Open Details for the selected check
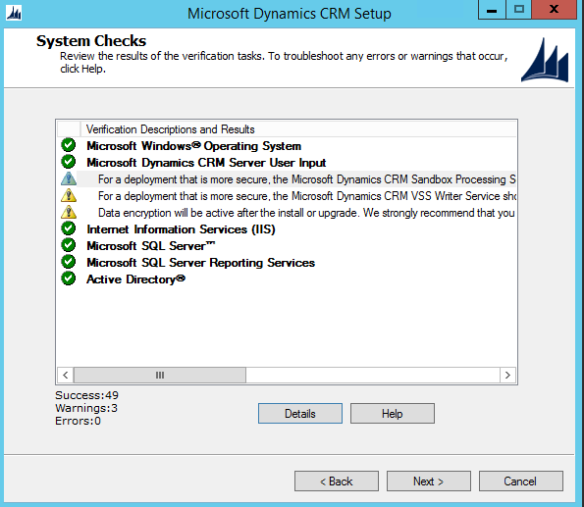Screen dimensions: 584x507 300,413
